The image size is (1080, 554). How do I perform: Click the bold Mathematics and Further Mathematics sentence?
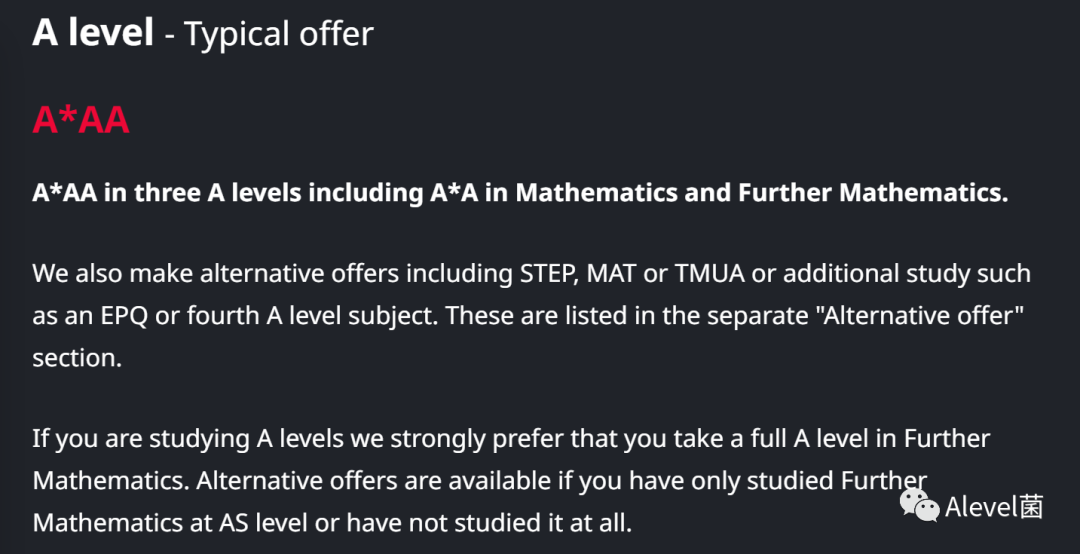point(520,194)
